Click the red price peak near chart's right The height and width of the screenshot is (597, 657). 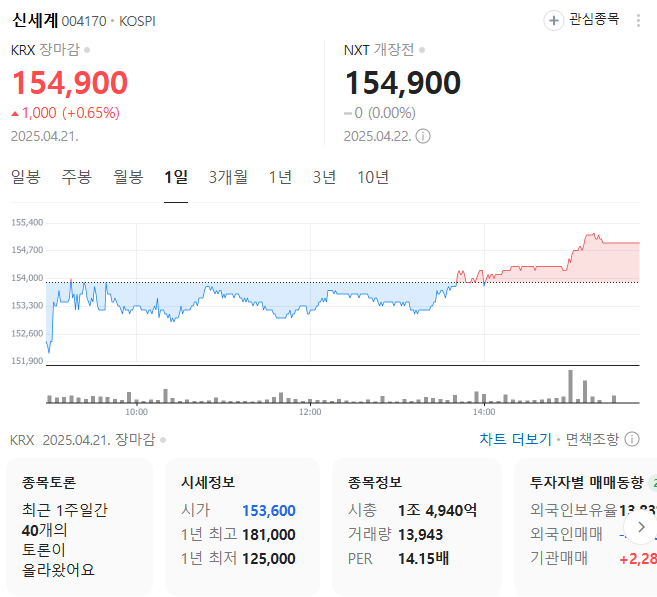pyautogui.click(x=593, y=234)
